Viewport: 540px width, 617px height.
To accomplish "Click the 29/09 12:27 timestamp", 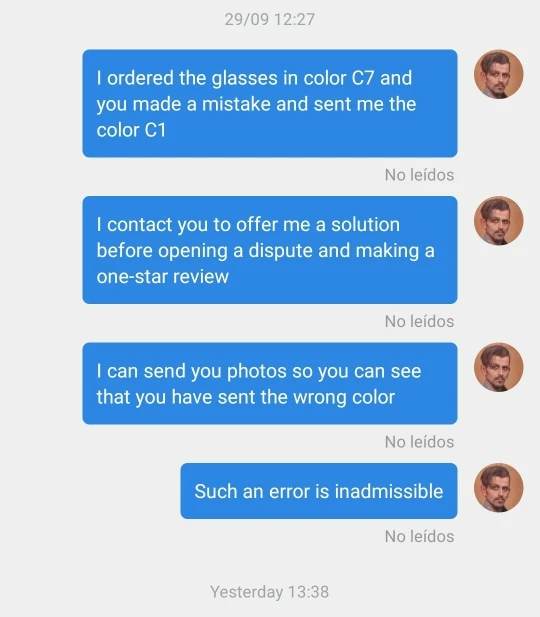I will (270, 19).
